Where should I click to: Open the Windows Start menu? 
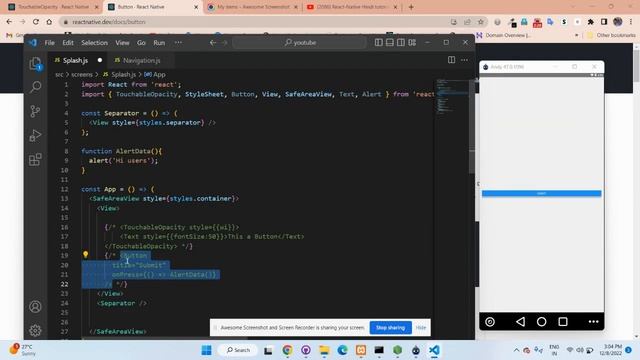(207, 350)
